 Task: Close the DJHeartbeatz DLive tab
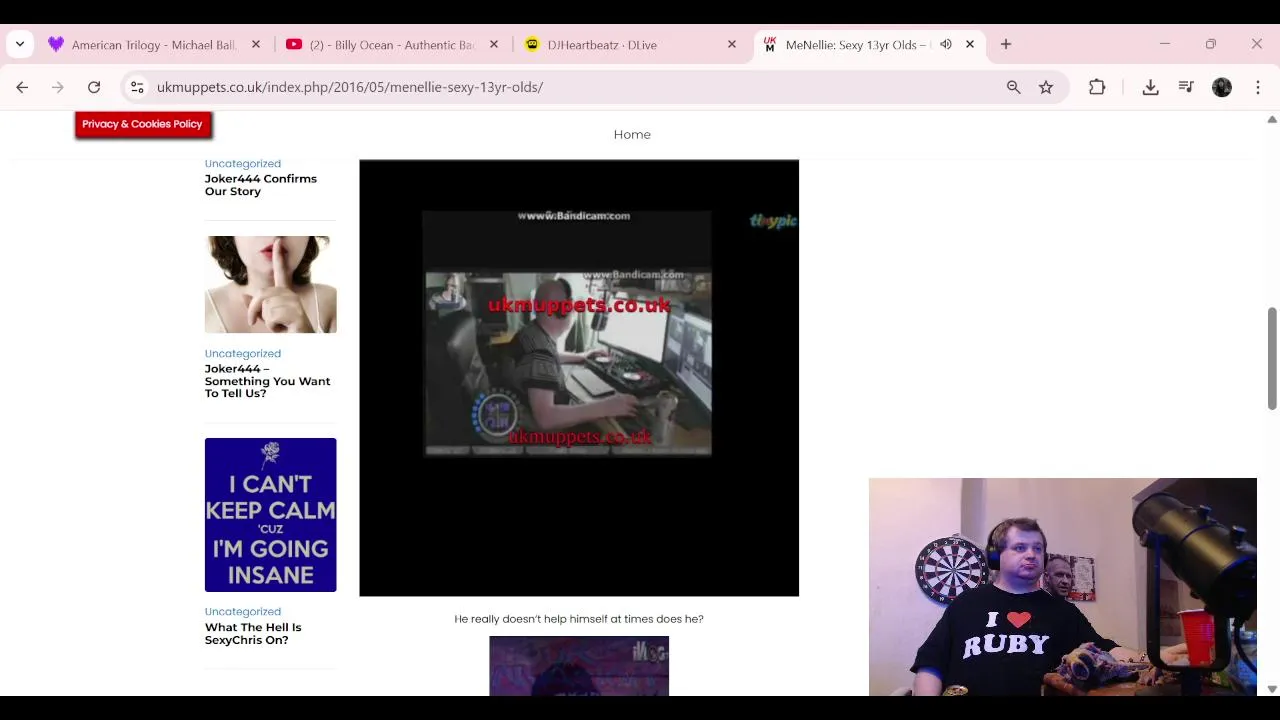732,45
